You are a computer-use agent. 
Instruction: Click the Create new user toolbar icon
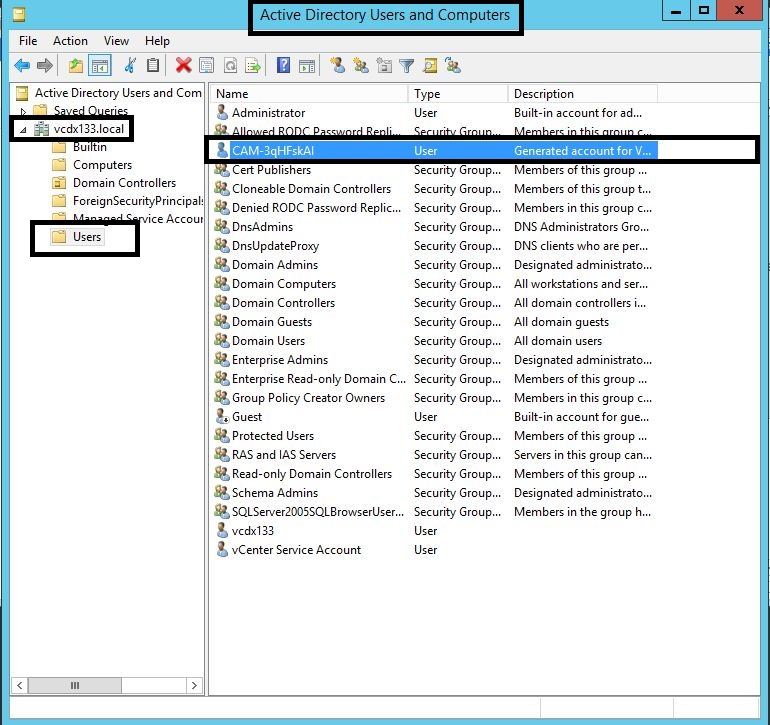(338, 66)
